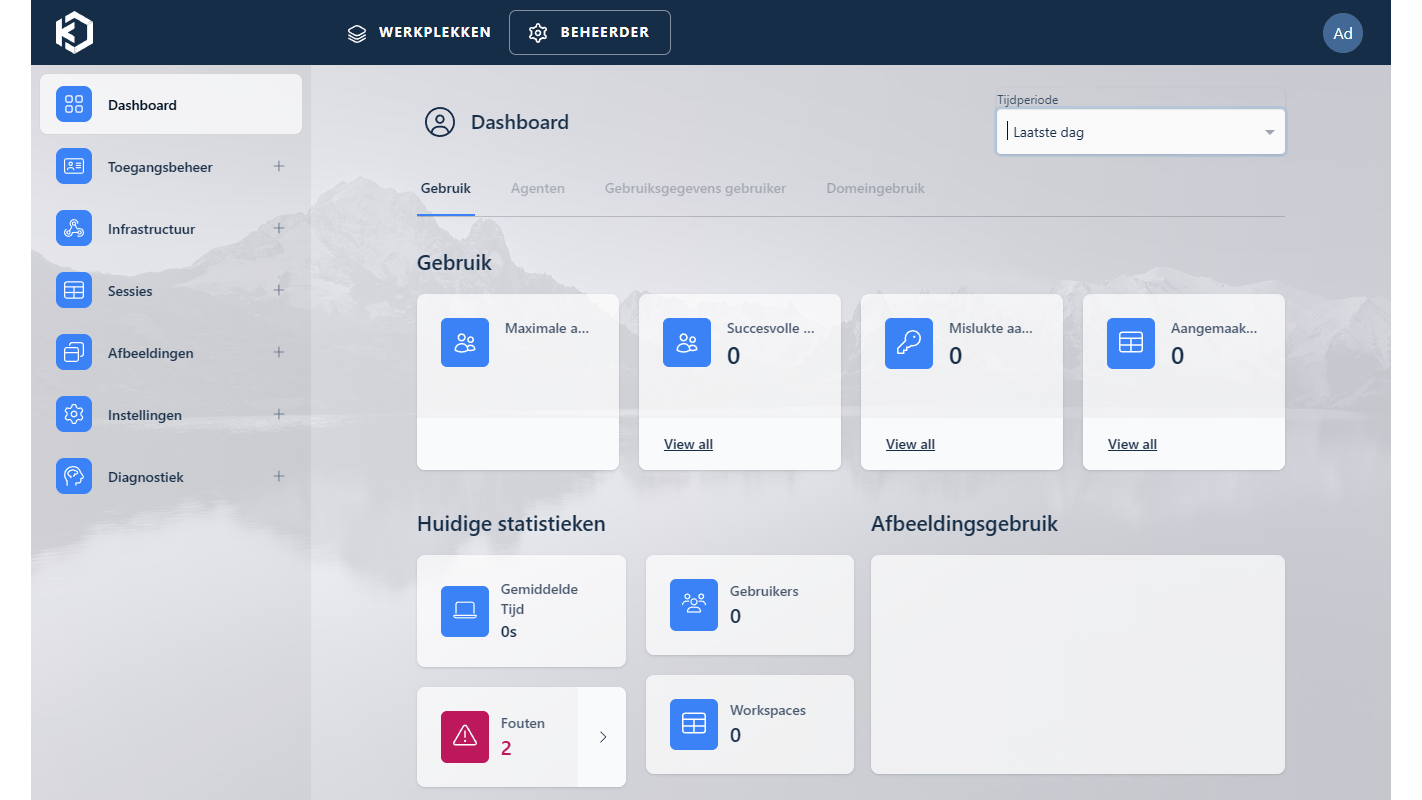Click the Infrastructuur sidebar icon
This screenshot has width=1422, height=800.
coord(73,228)
